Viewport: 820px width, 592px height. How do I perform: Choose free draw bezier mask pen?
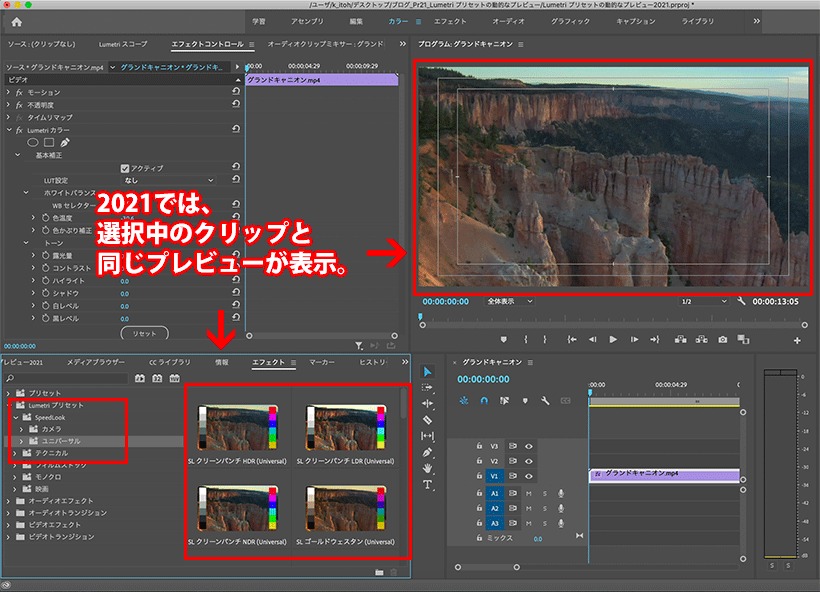65,142
